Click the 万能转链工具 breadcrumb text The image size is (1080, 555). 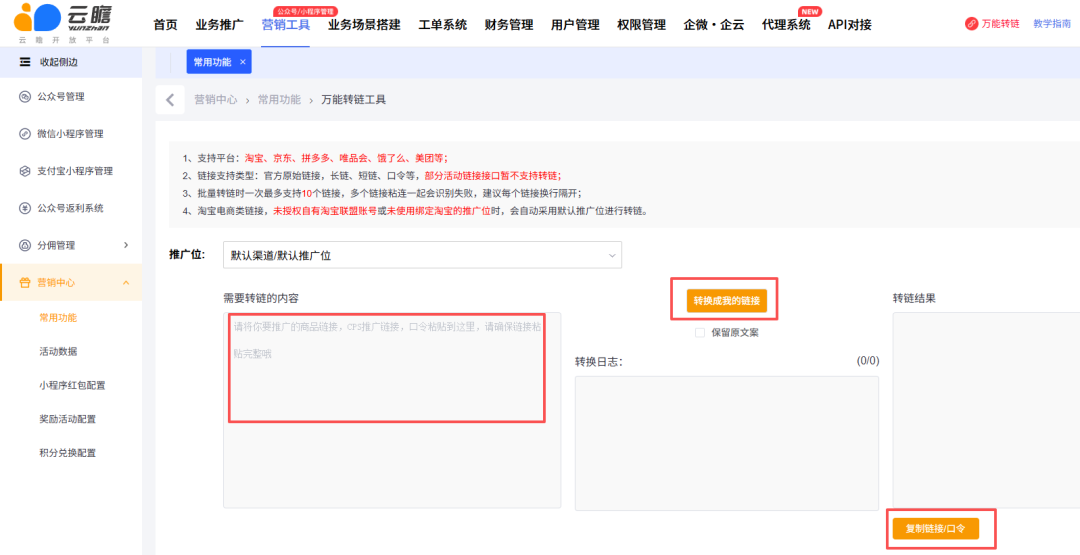click(x=354, y=100)
